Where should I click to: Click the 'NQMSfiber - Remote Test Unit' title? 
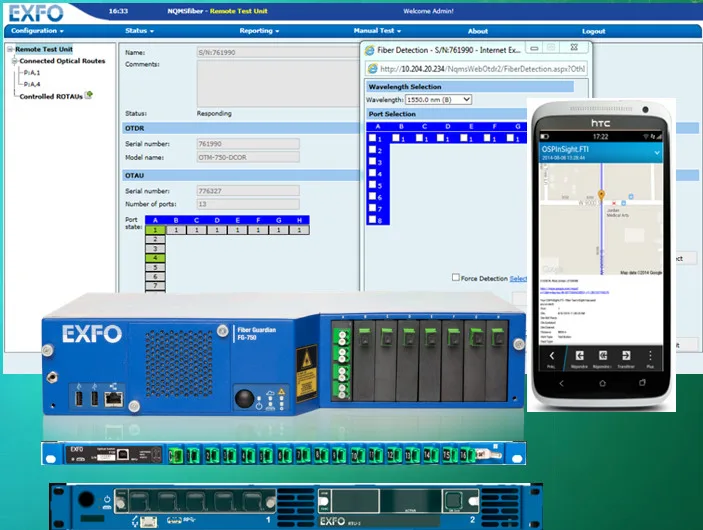point(217,11)
